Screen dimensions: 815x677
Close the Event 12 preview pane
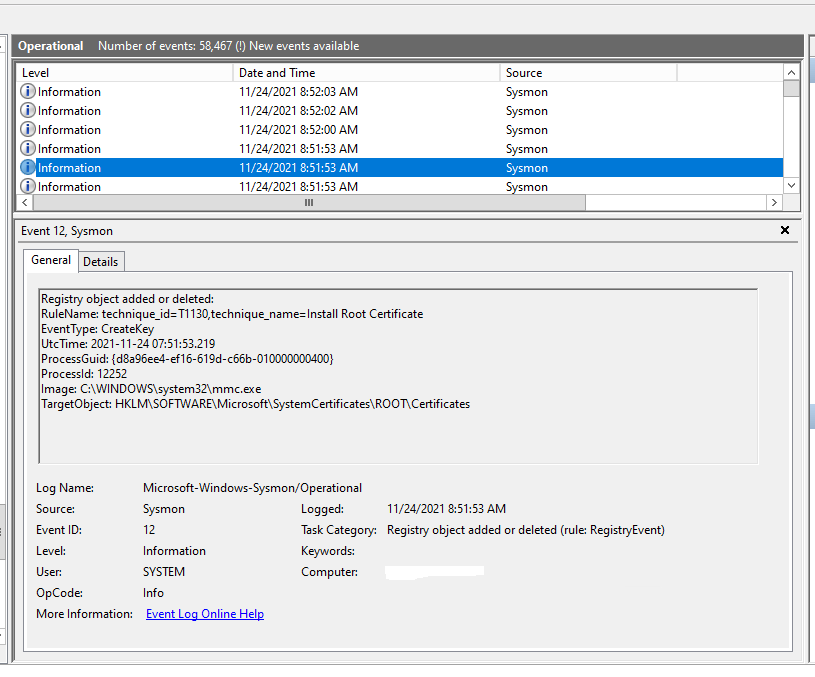tap(785, 230)
